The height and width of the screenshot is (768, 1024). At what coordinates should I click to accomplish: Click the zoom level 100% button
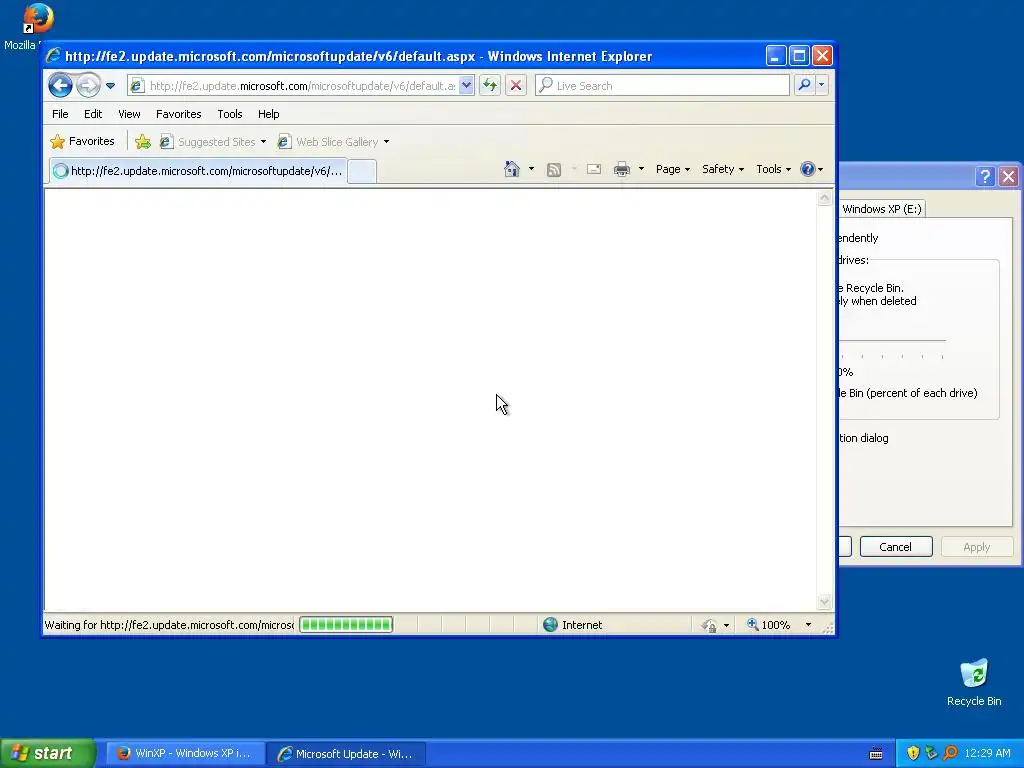[x=769, y=625]
